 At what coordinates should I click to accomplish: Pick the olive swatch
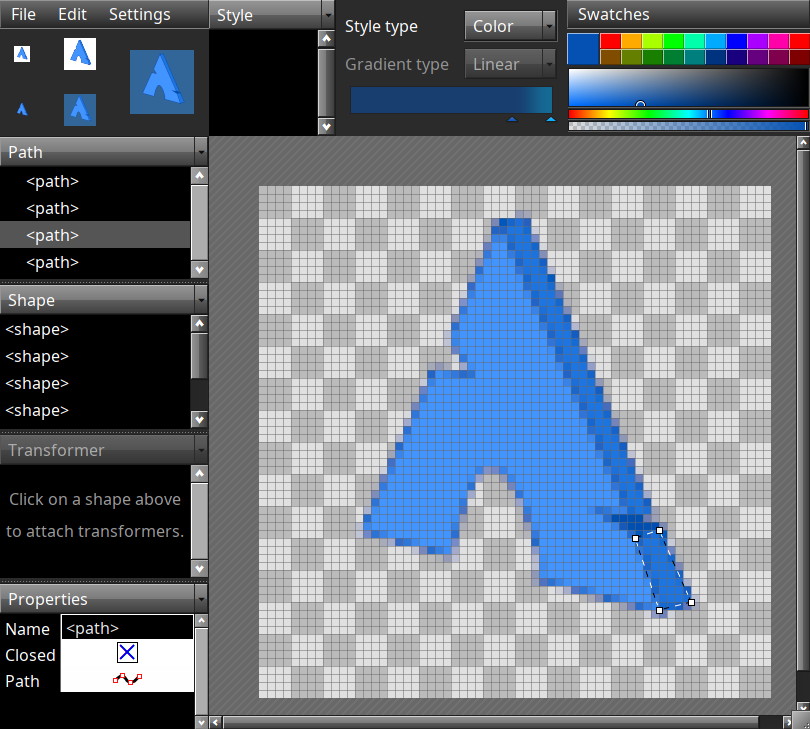tap(631, 57)
